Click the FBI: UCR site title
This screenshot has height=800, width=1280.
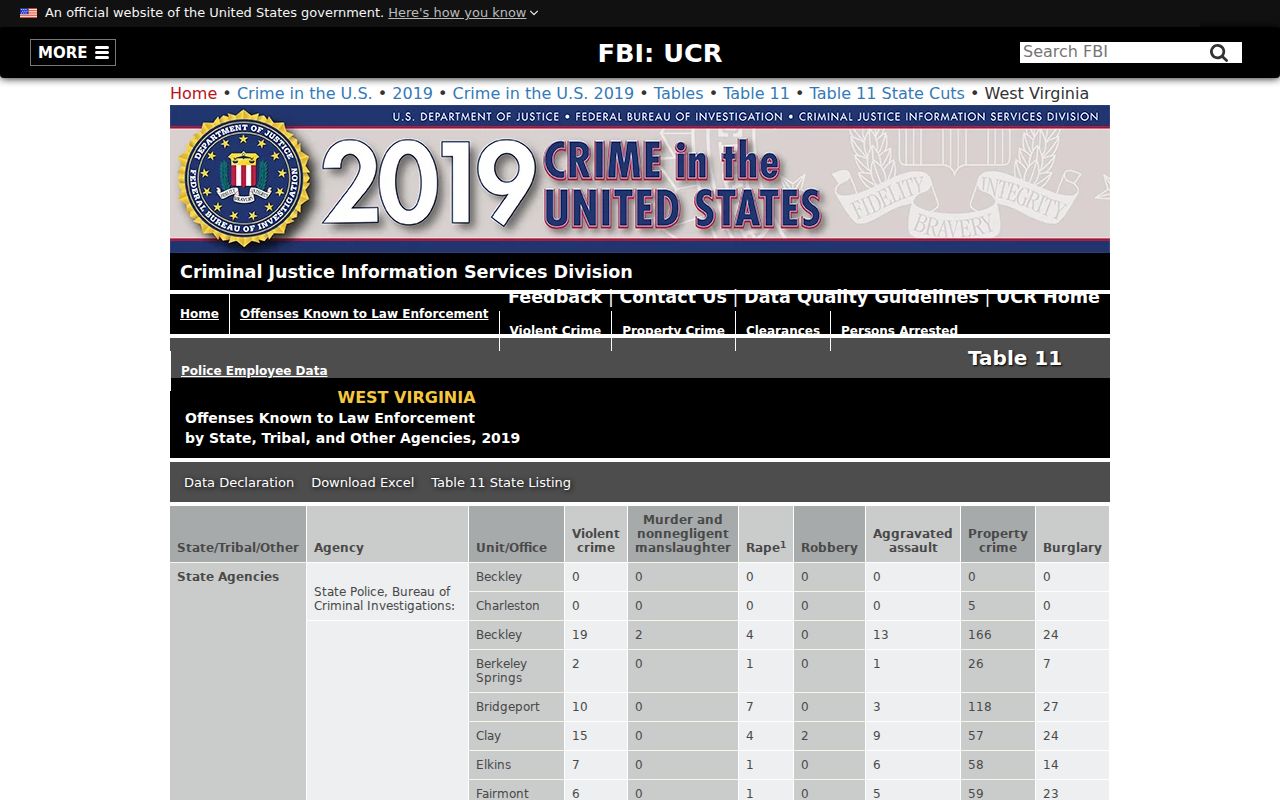(x=660, y=53)
